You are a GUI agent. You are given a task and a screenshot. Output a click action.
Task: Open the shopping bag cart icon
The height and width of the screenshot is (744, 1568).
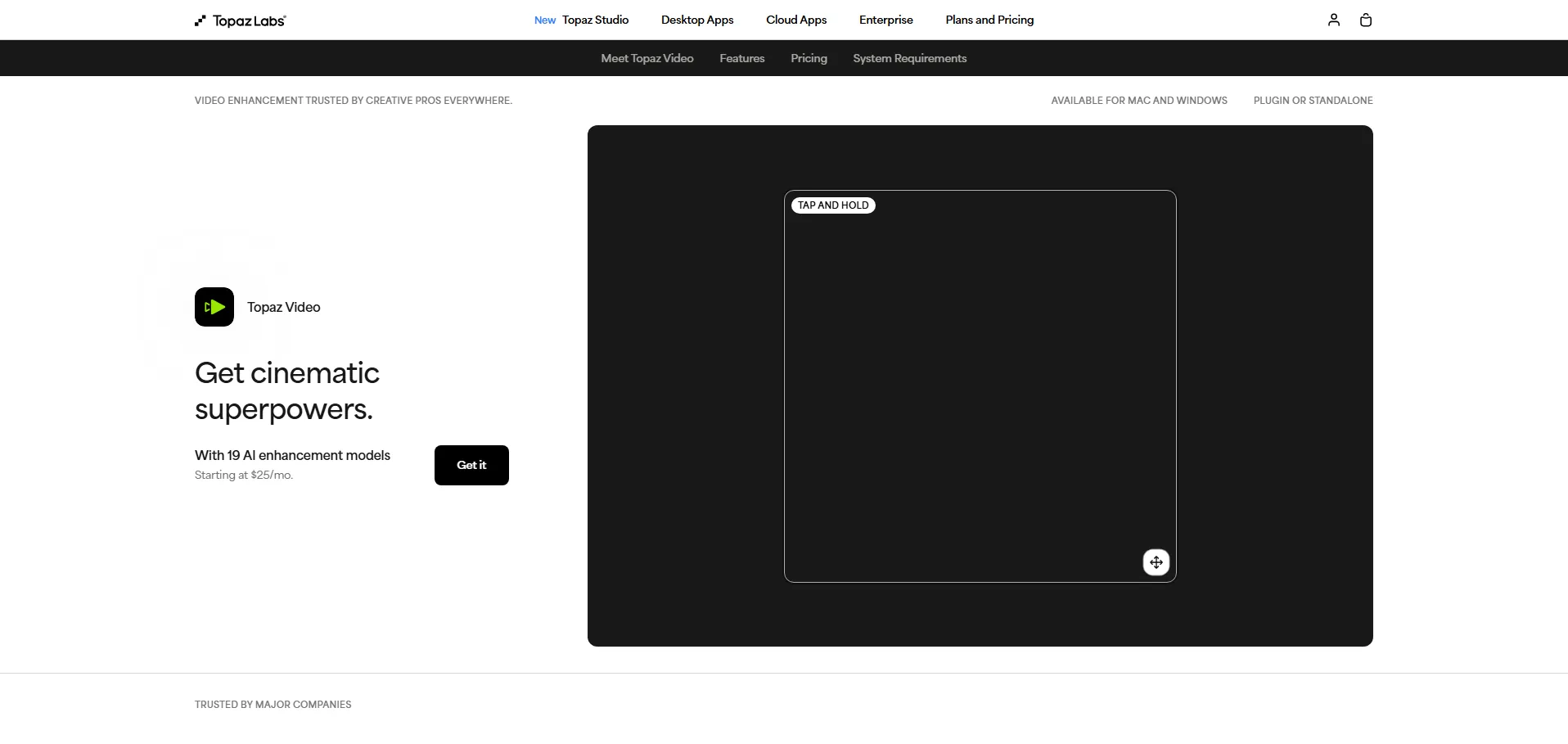(1365, 20)
